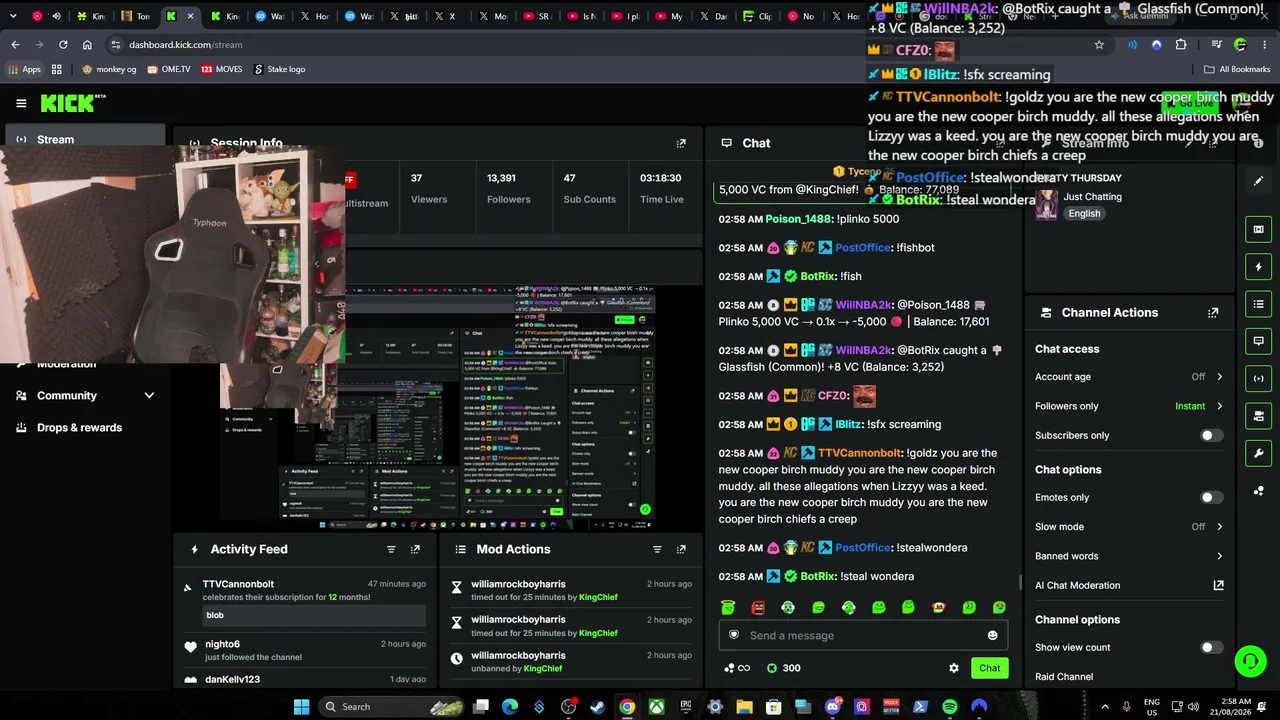Bookmark this page with the star

[x=1099, y=45]
